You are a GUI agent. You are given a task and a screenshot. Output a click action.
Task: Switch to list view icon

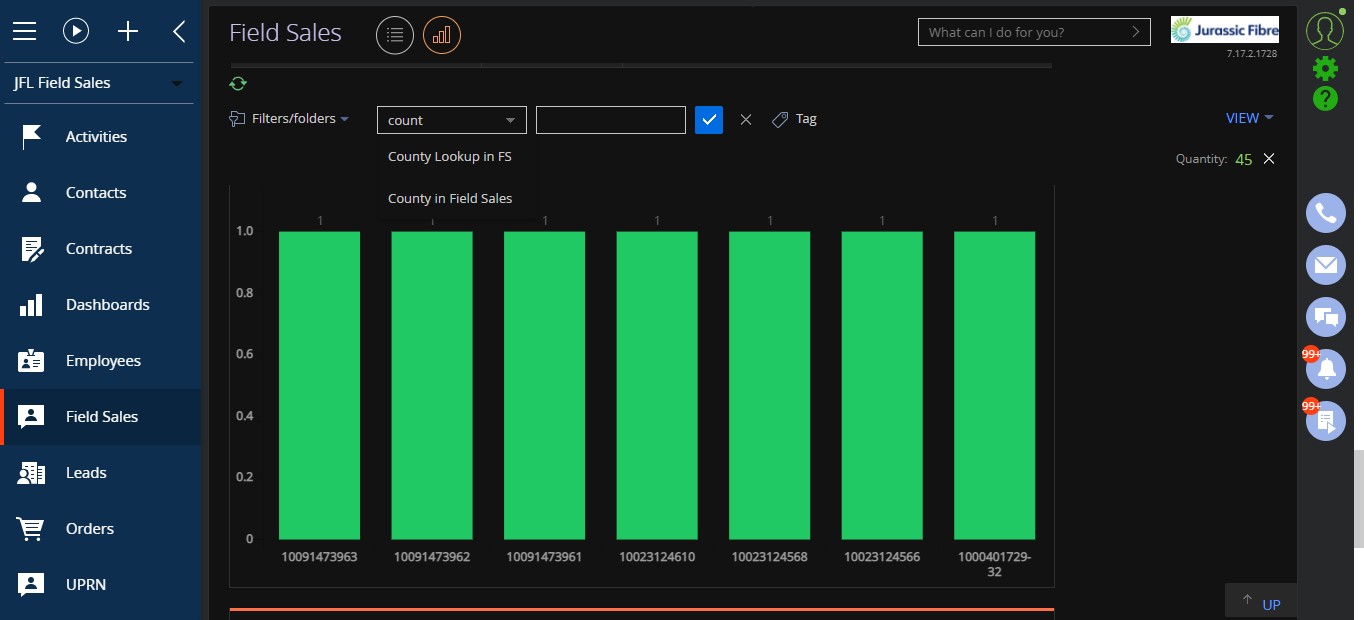(x=395, y=36)
